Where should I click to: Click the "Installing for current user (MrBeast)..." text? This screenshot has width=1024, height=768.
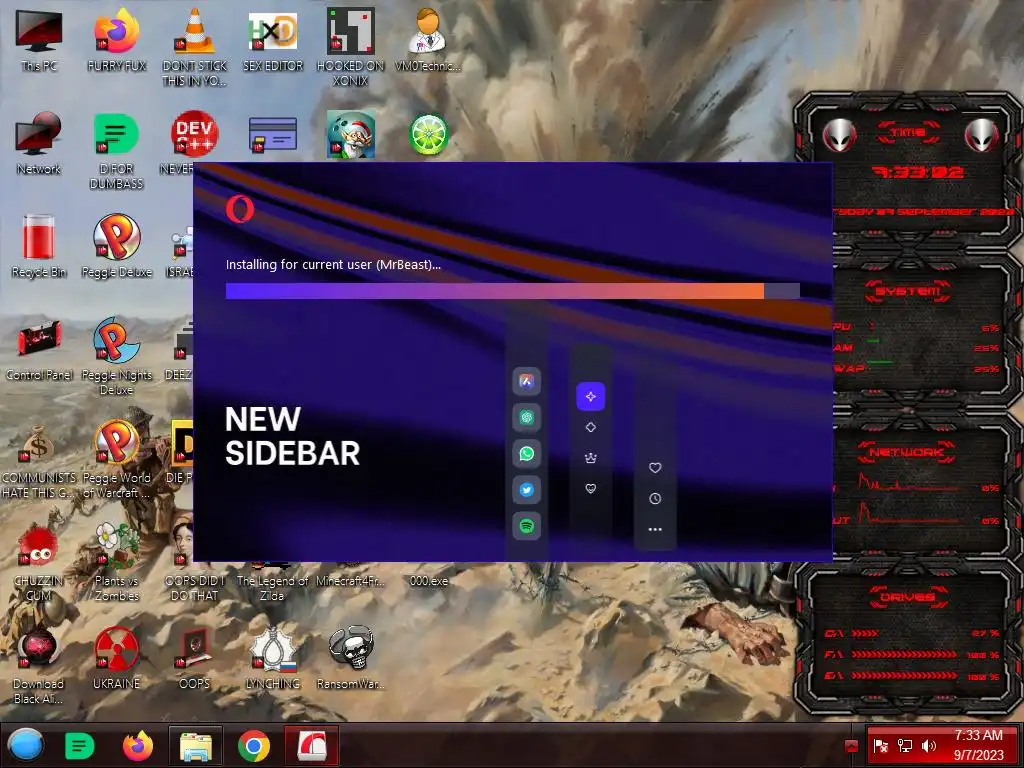click(x=333, y=264)
